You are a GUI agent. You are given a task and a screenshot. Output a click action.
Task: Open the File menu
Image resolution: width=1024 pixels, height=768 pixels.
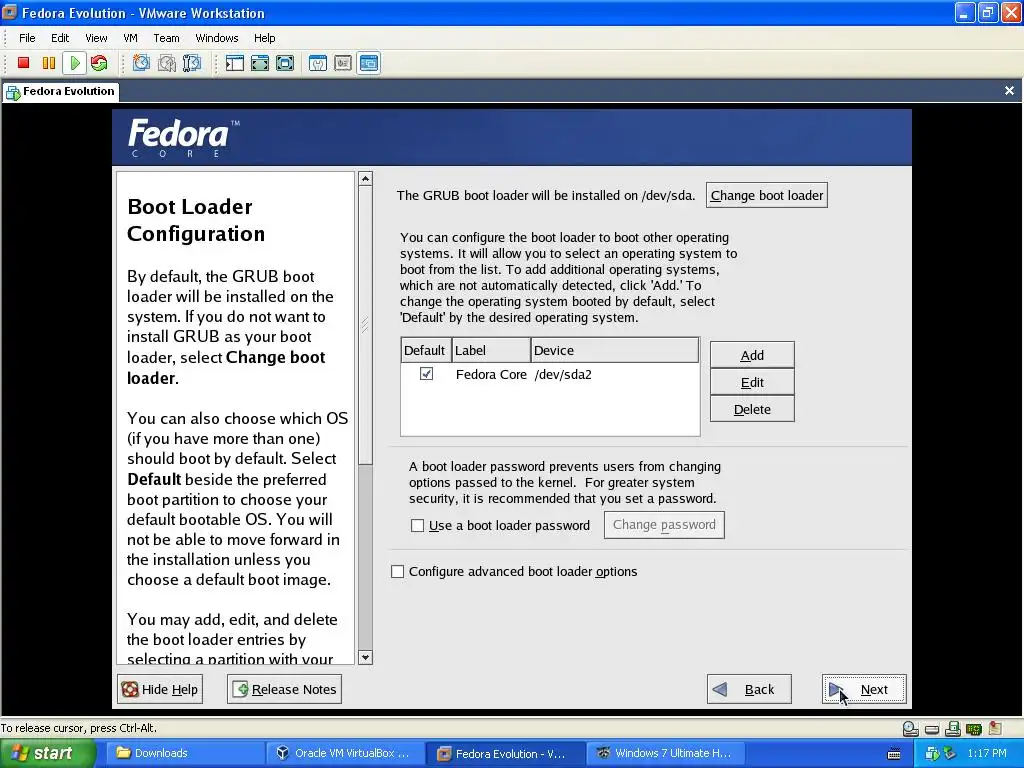(x=27, y=38)
